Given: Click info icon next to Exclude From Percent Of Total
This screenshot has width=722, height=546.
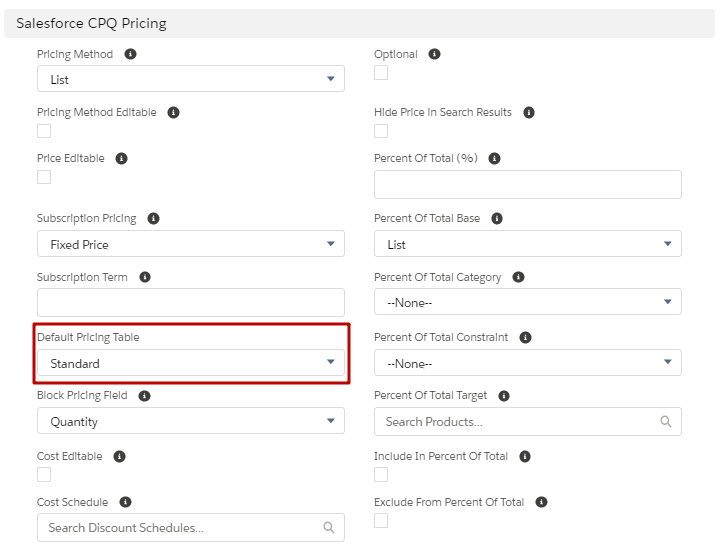Looking at the screenshot, I should (x=541, y=502).
